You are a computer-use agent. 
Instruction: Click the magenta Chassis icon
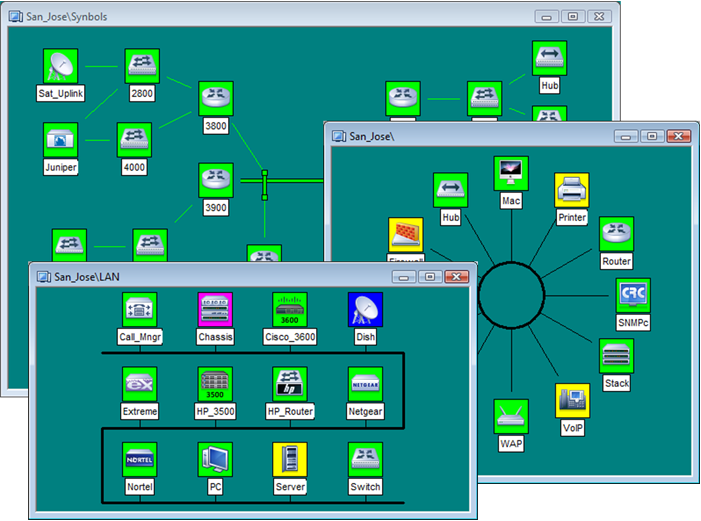tap(215, 309)
